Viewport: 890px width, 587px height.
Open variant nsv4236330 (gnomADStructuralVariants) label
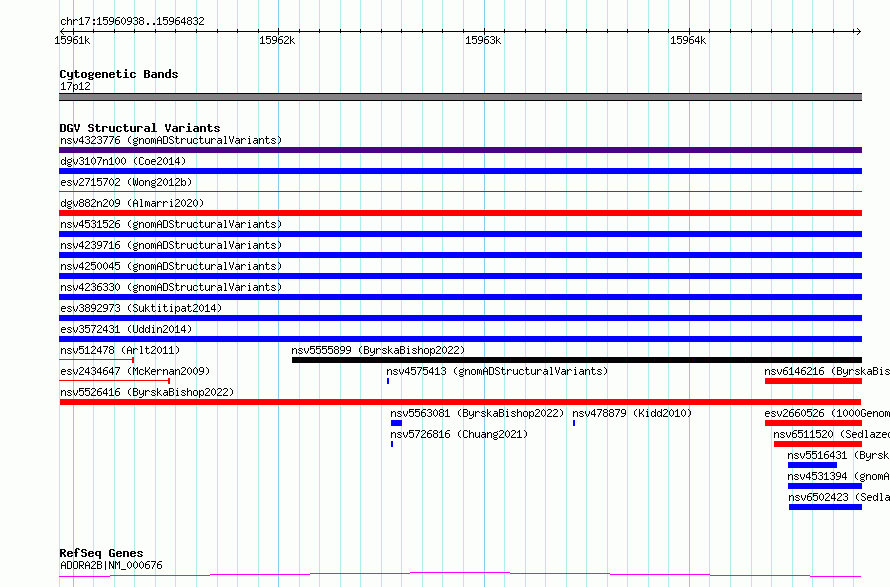coord(171,287)
